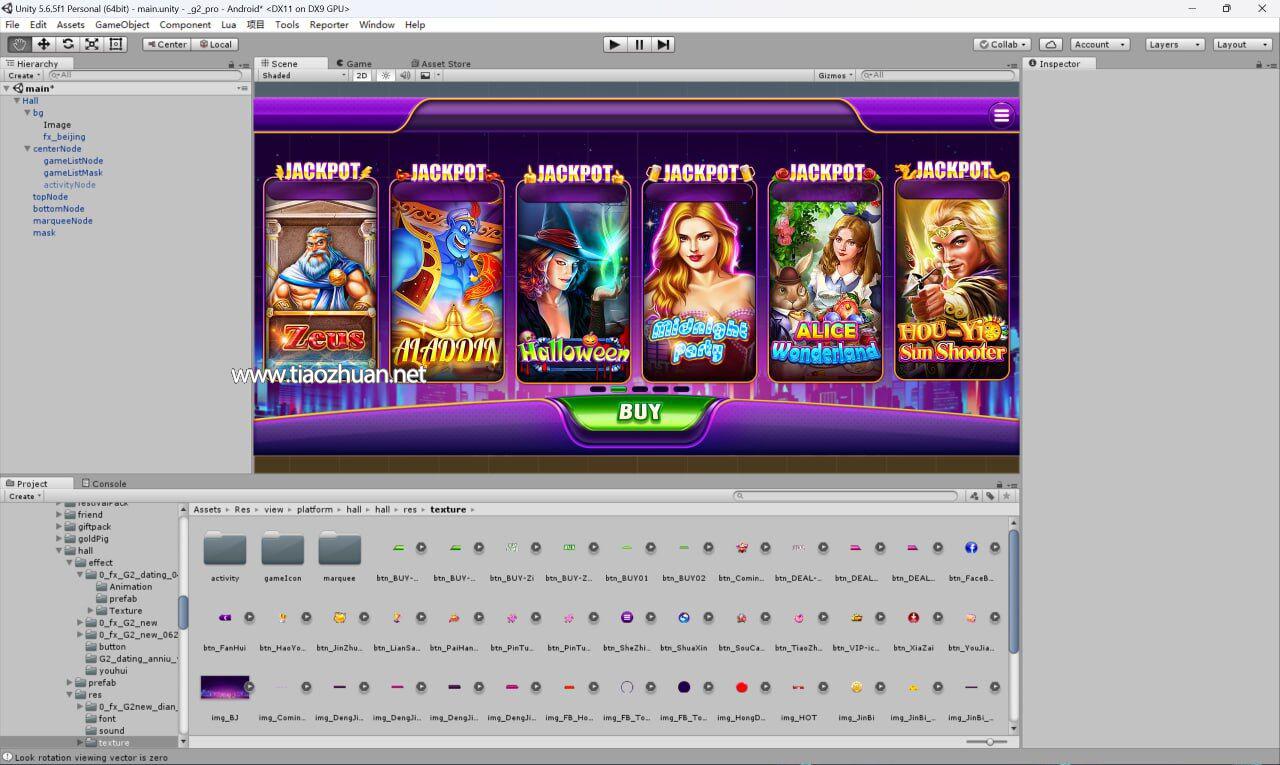Open the Shaded draw mode dropdown

coord(303,75)
